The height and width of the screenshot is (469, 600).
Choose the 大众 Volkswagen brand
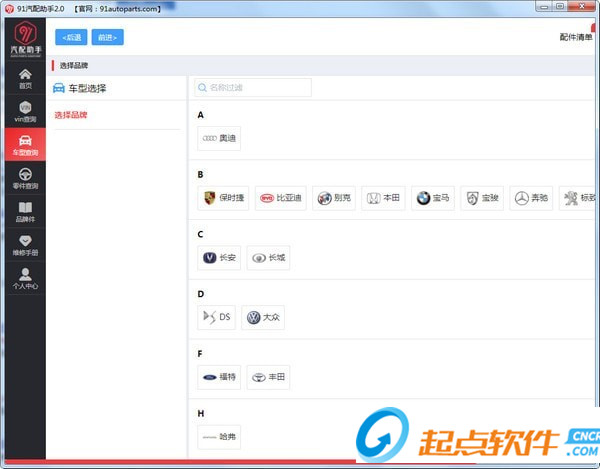[x=263, y=317]
